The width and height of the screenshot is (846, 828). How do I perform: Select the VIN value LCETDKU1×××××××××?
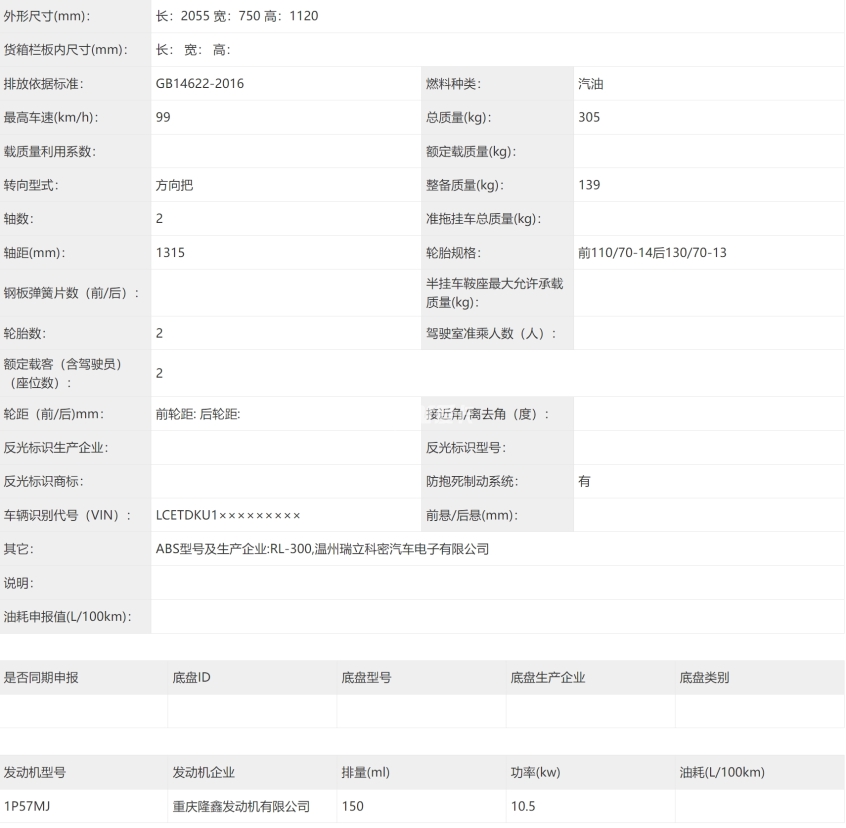[x=228, y=515]
